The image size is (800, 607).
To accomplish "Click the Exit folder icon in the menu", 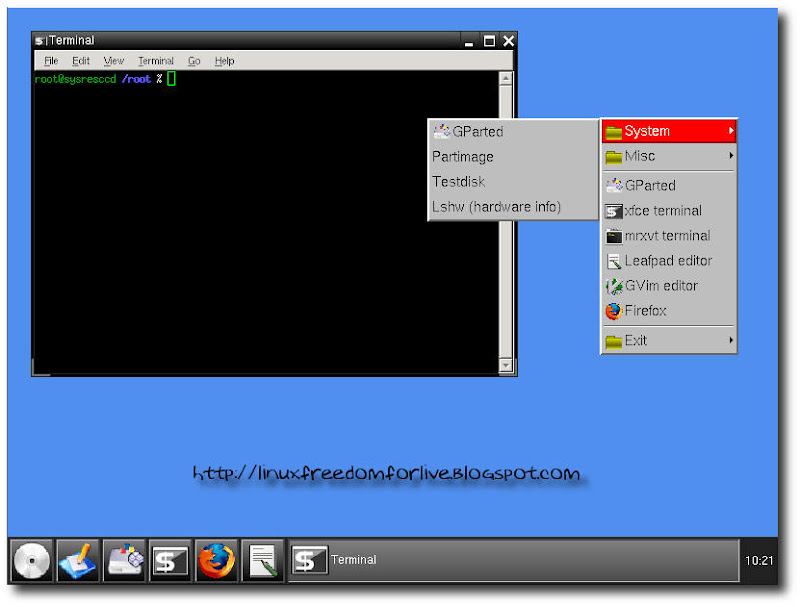I will tap(613, 341).
